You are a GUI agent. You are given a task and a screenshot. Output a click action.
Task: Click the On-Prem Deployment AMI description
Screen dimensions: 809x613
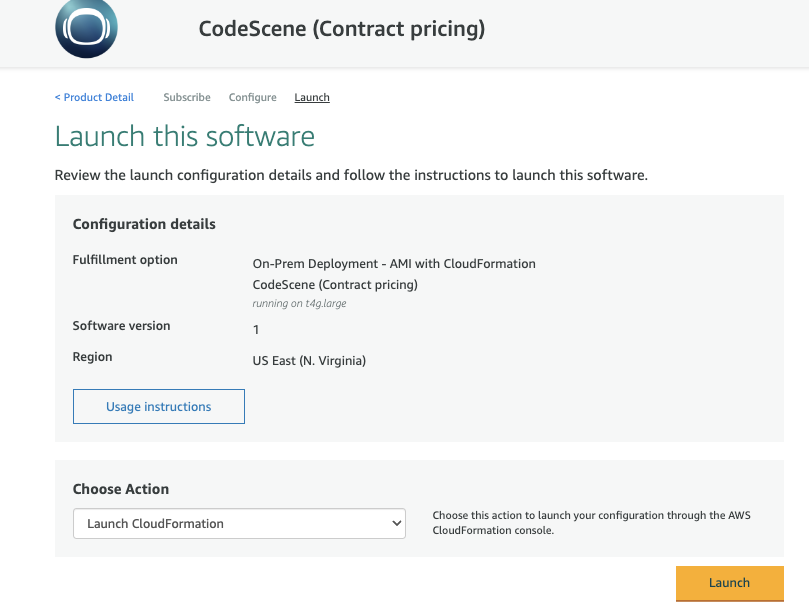394,263
